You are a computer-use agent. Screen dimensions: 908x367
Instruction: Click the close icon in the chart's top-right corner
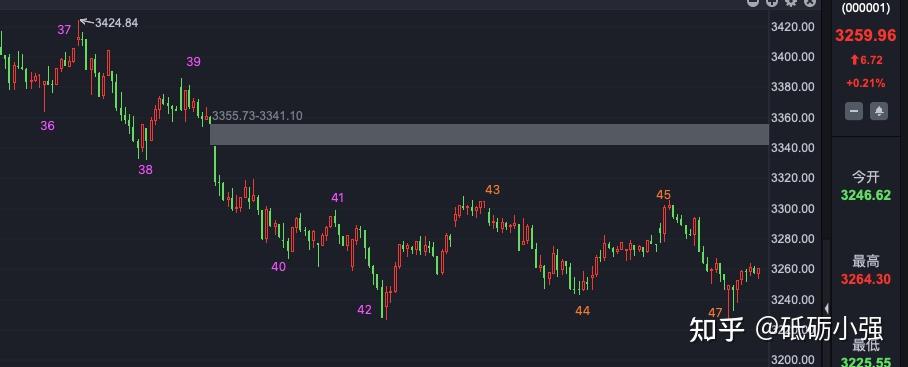[810, 2]
